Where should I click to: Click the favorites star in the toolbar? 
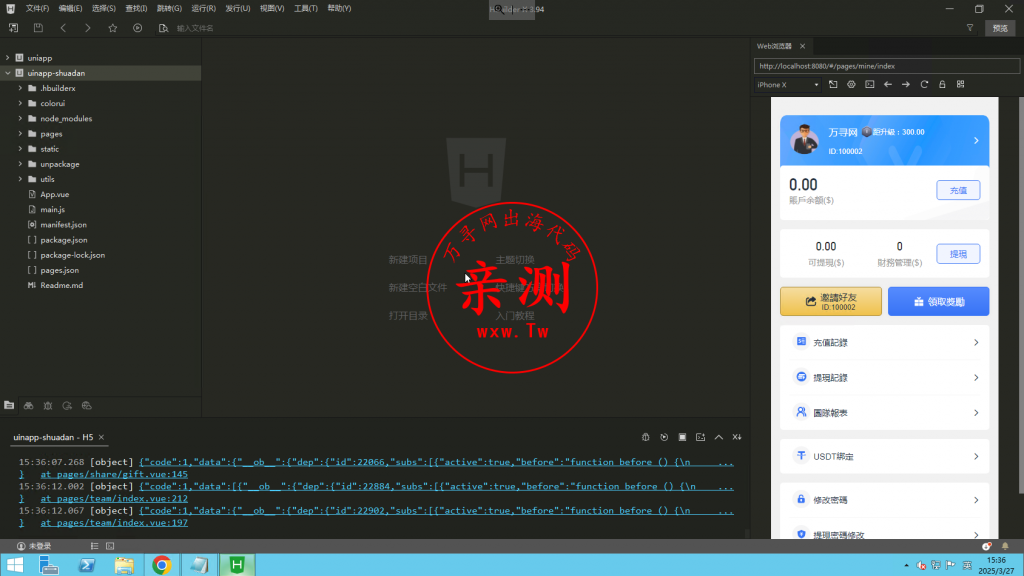[113, 27]
